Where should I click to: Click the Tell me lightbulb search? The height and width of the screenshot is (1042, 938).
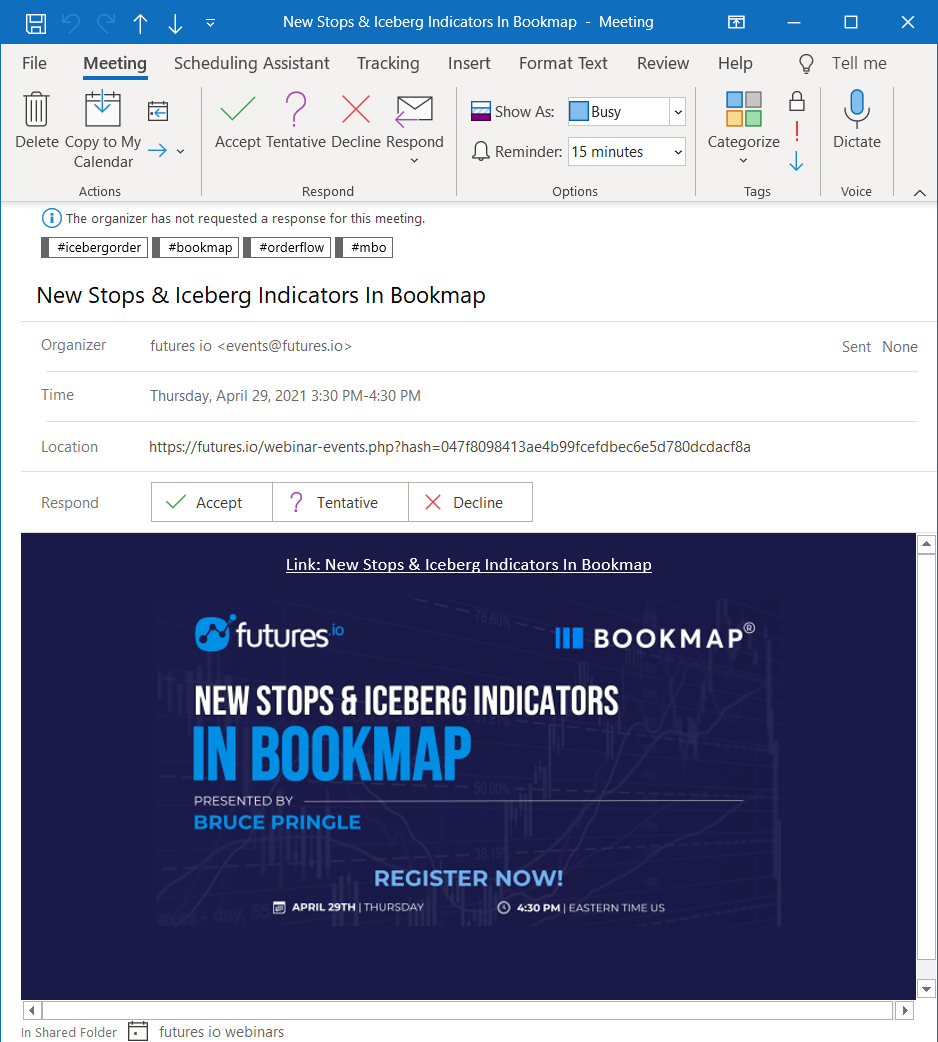coord(806,64)
